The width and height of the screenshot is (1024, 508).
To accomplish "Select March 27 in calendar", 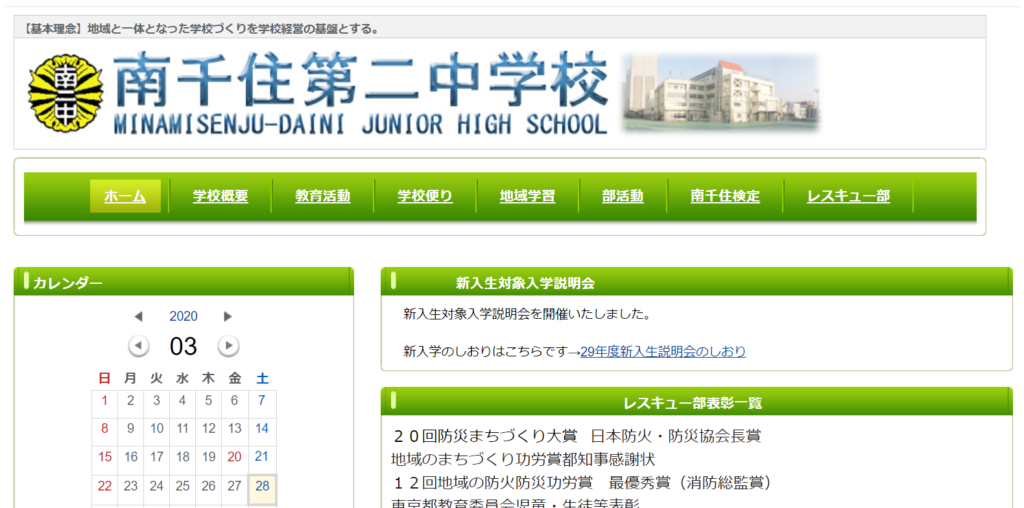I will [x=234, y=486].
